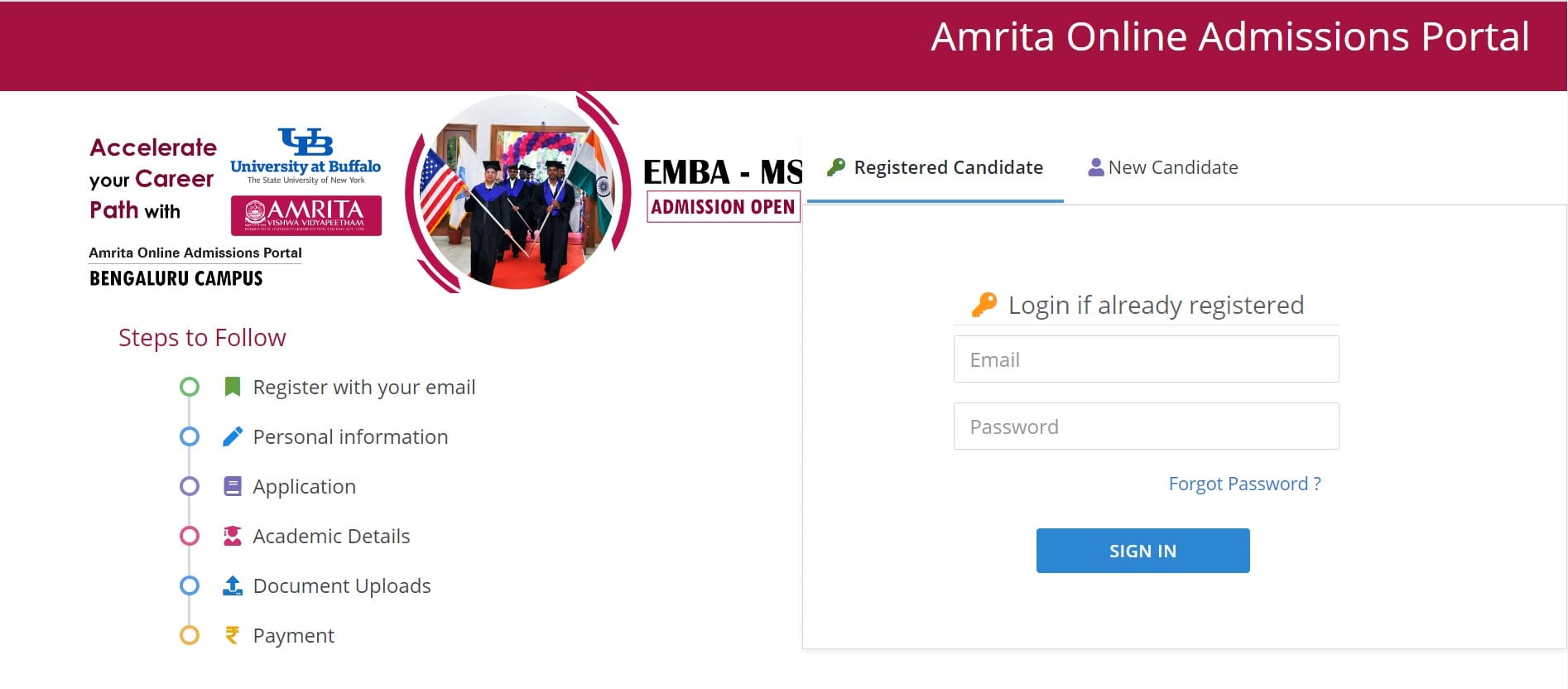Click the graduation ceremony circular photo
Image resolution: width=1568 pixels, height=689 pixels.
517,192
